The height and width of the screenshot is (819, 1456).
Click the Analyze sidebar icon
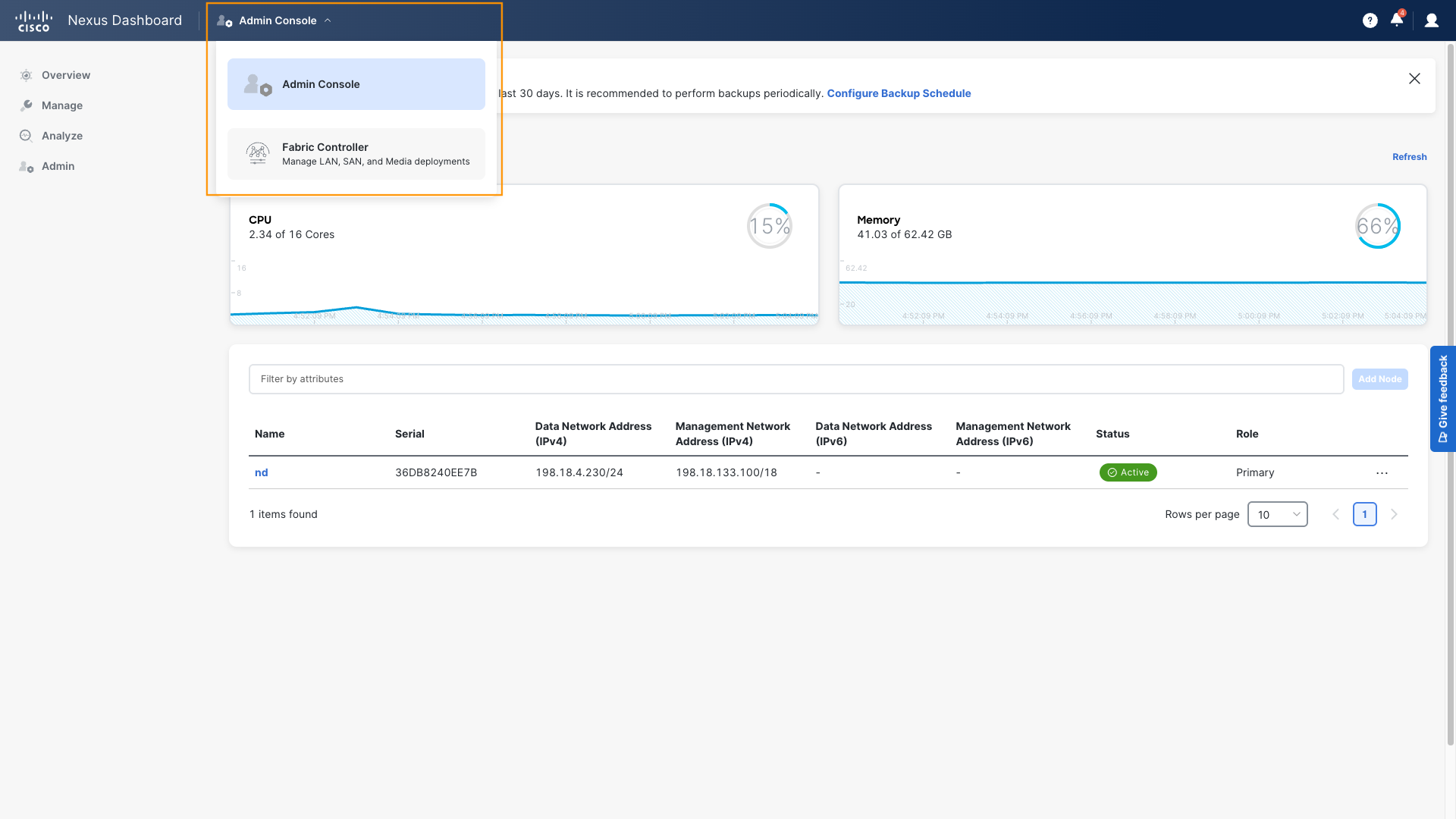26,136
